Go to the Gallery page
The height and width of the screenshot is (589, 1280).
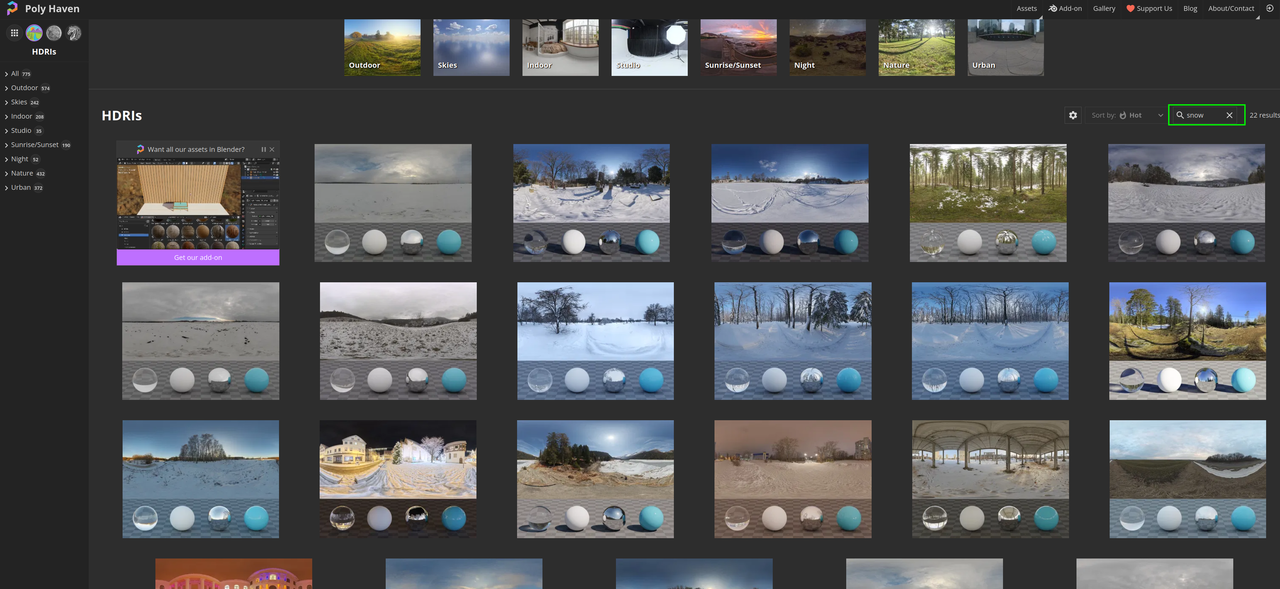(1104, 8)
